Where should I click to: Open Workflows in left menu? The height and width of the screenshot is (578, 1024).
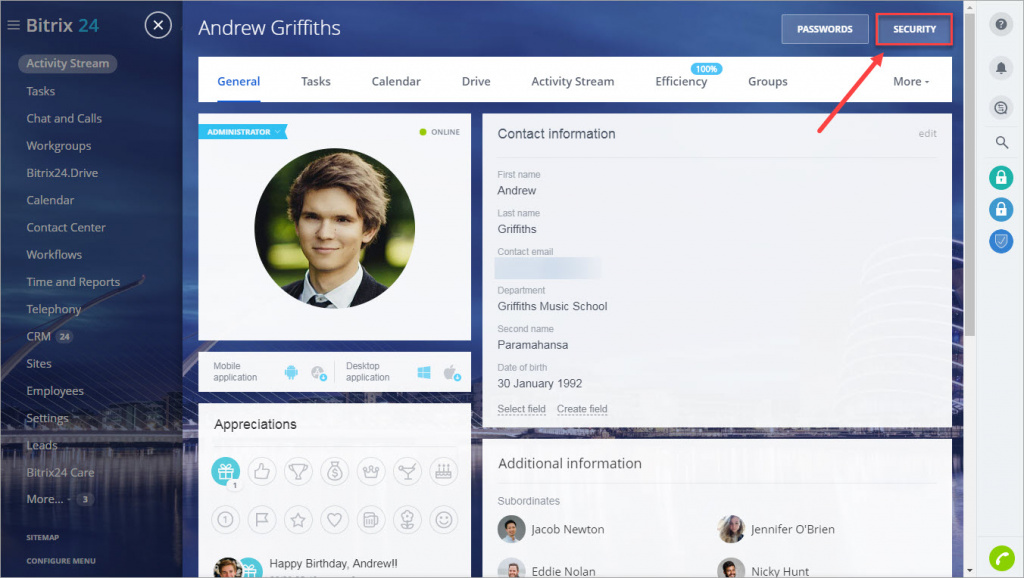[54, 255]
